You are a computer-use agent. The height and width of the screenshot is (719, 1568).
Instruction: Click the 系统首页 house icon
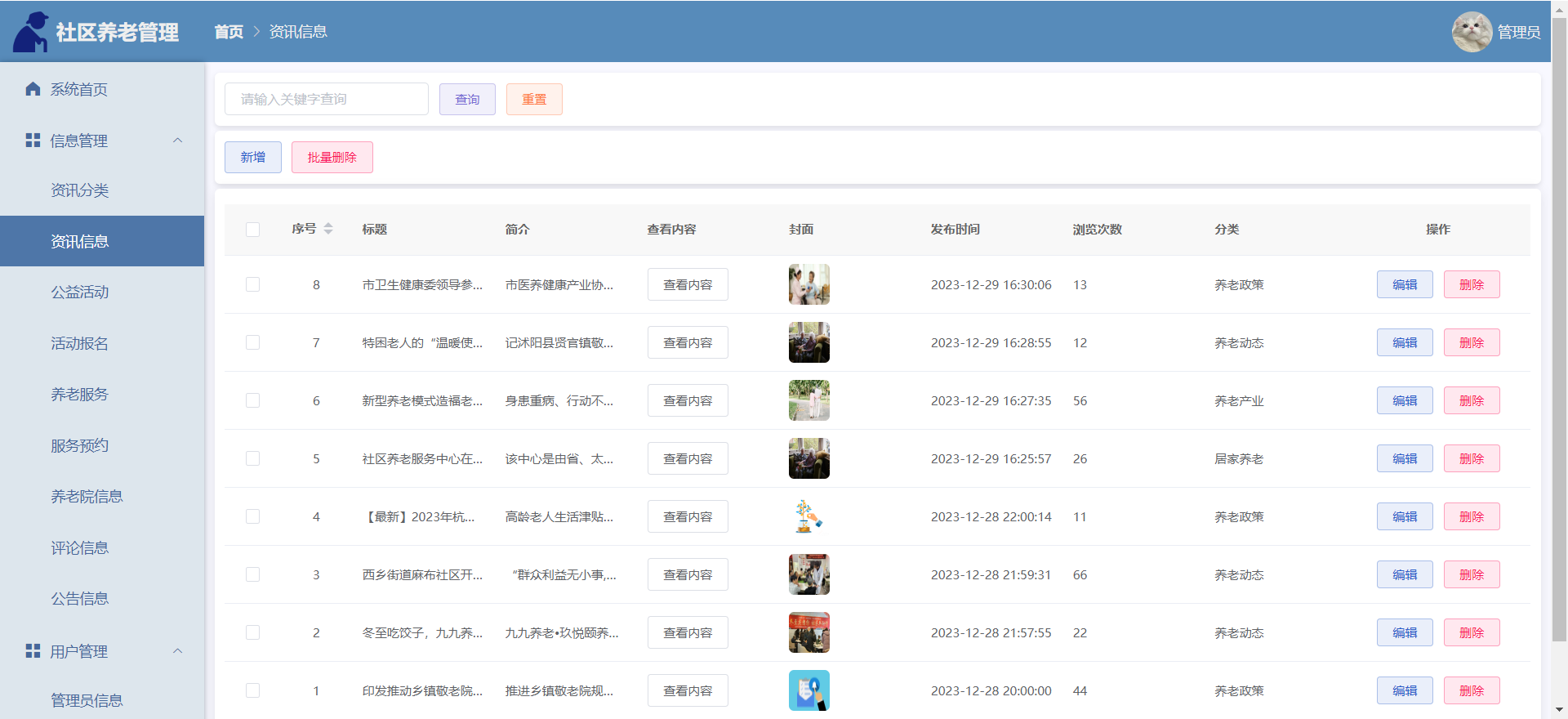(33, 89)
